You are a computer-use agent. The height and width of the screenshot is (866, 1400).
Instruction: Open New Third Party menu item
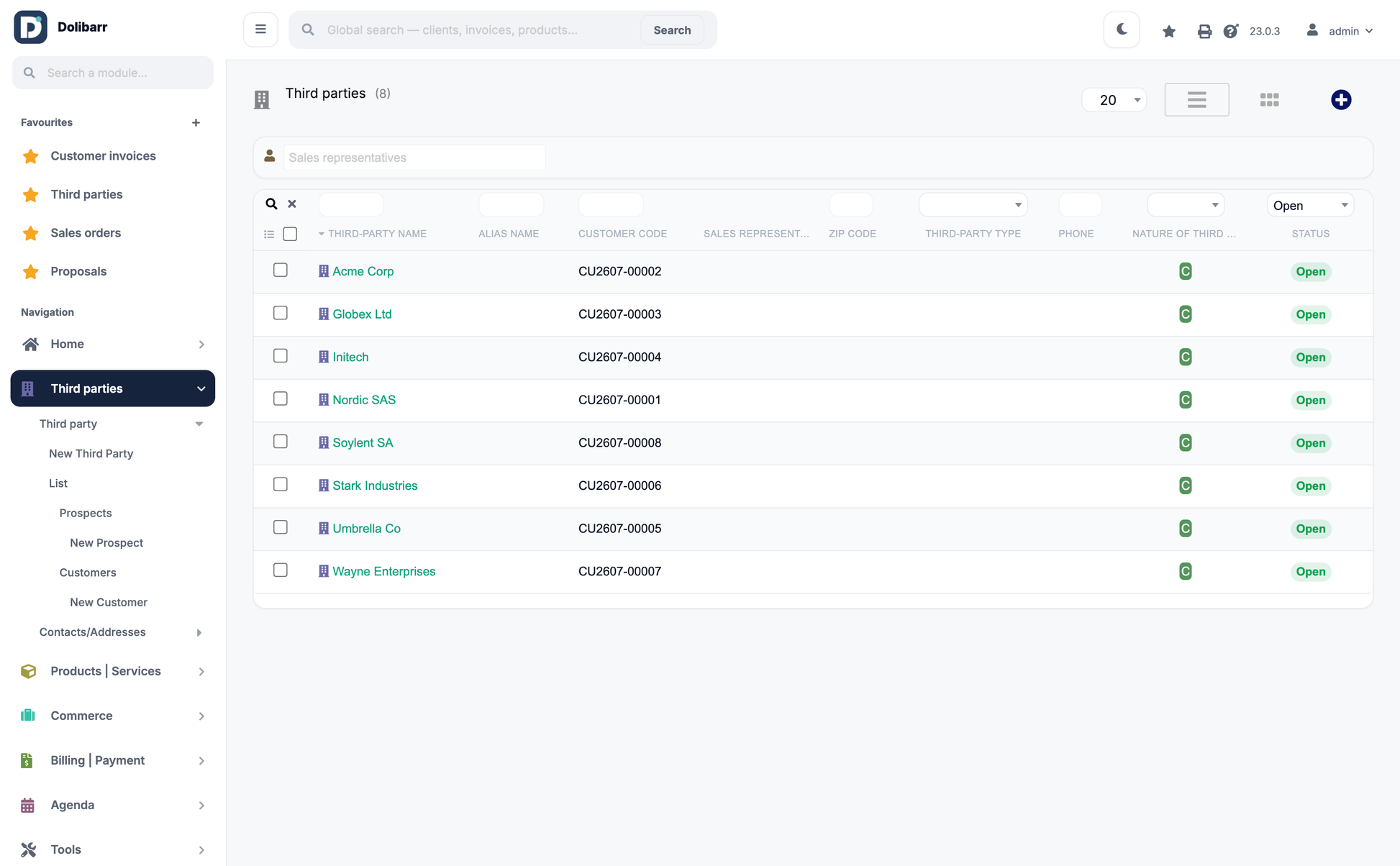(91, 454)
